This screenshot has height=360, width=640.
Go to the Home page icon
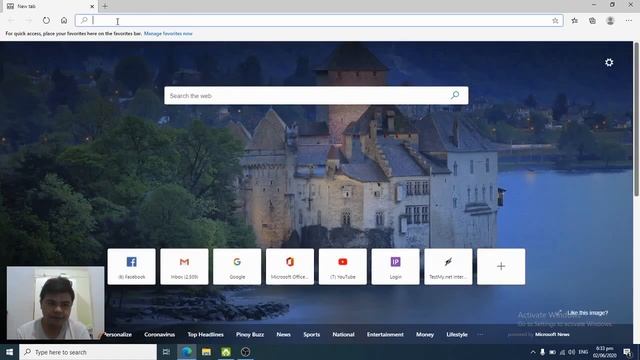(x=64, y=20)
